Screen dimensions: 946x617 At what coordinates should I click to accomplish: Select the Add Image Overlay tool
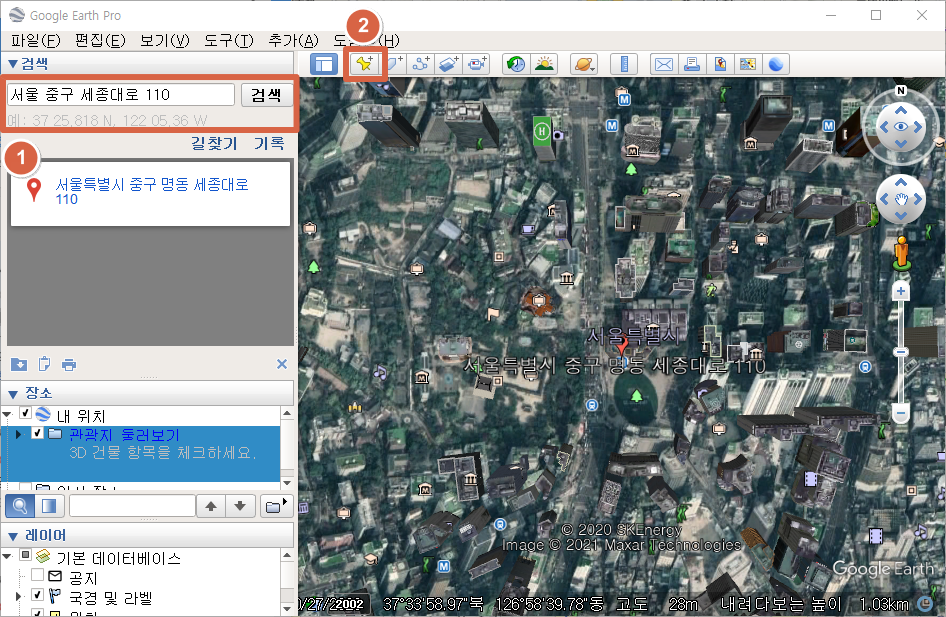pos(449,64)
